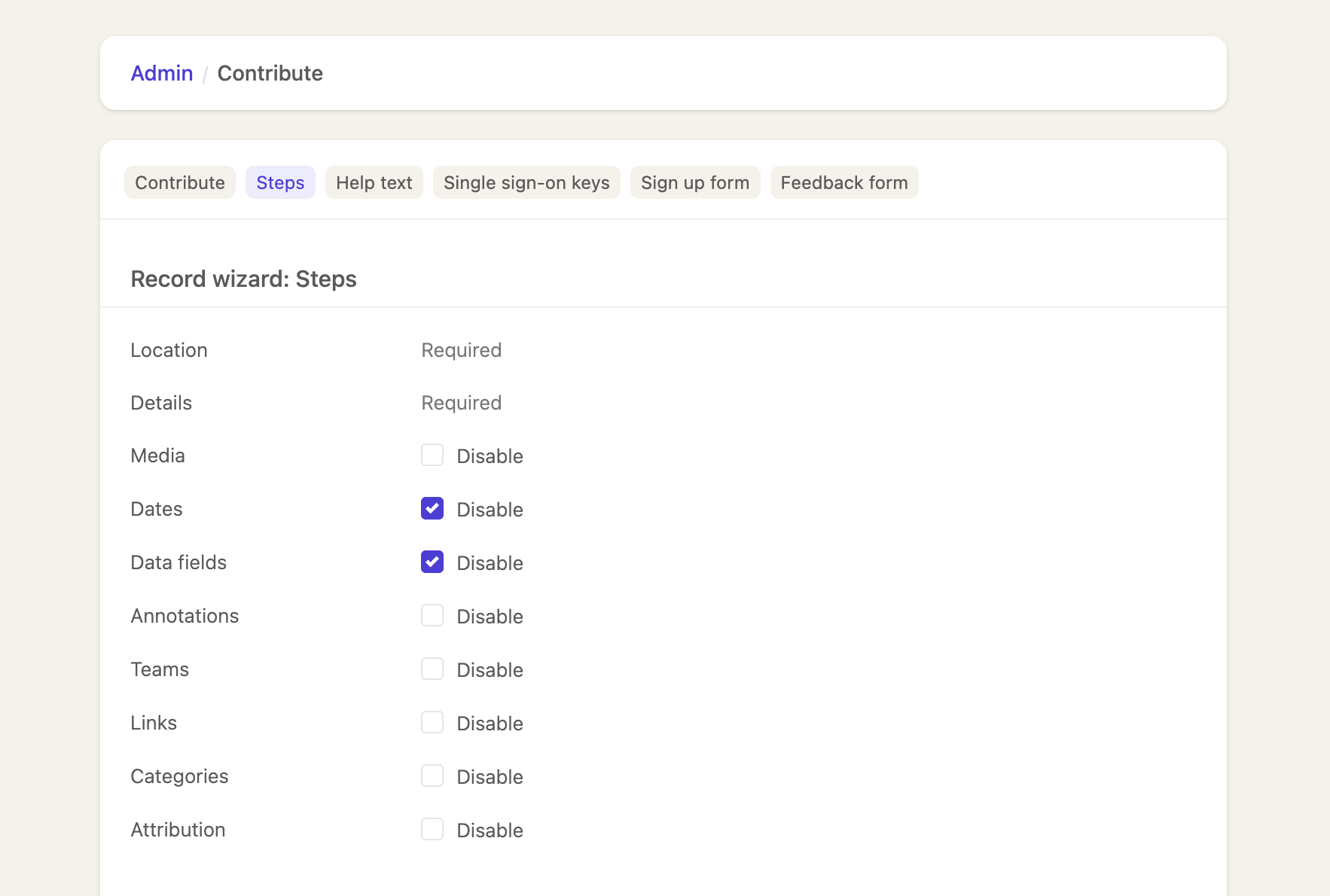Open the Help text tab
This screenshot has height=896, width=1330.
point(374,183)
